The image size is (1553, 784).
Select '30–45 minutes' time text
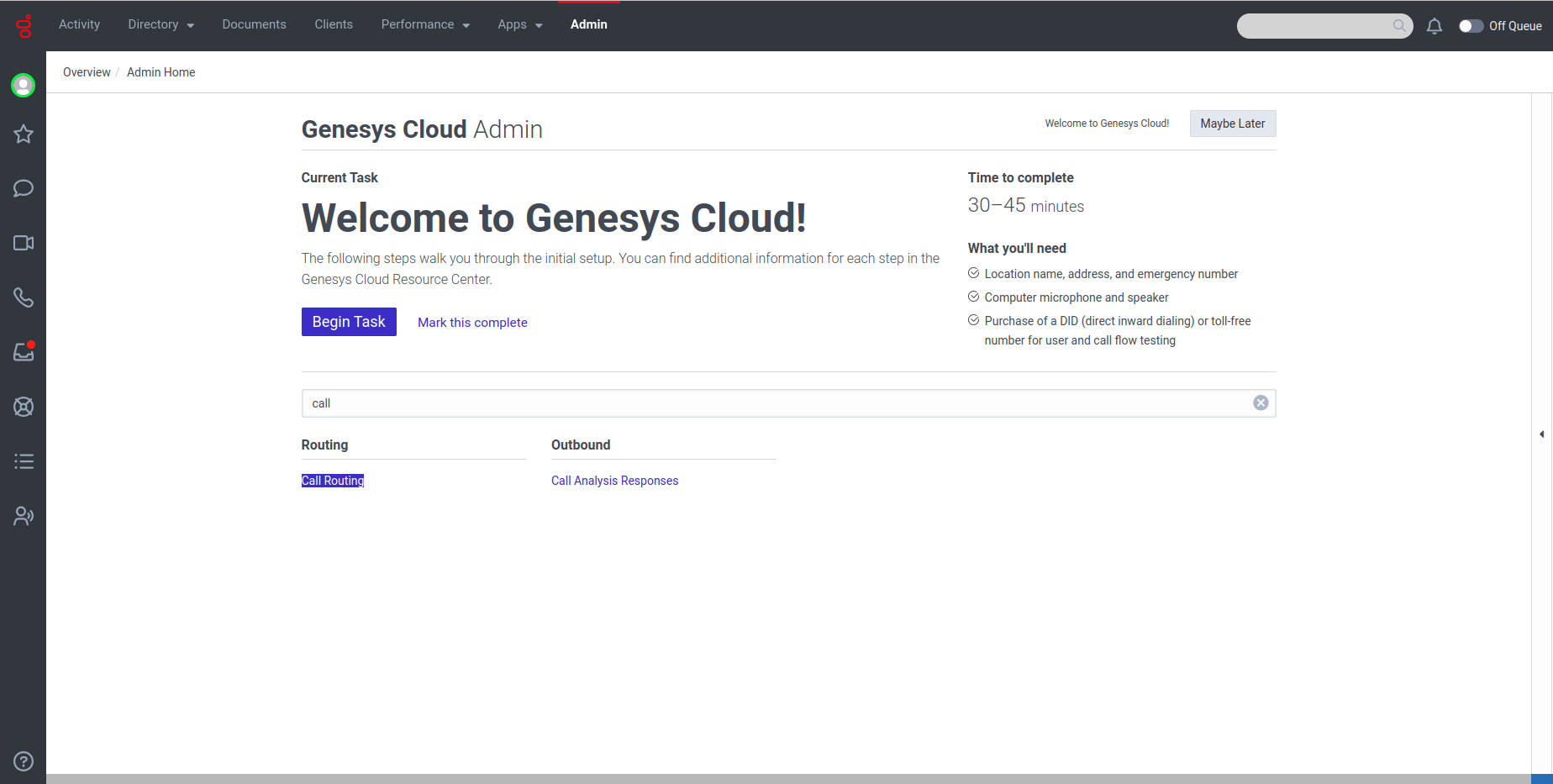click(x=1026, y=206)
